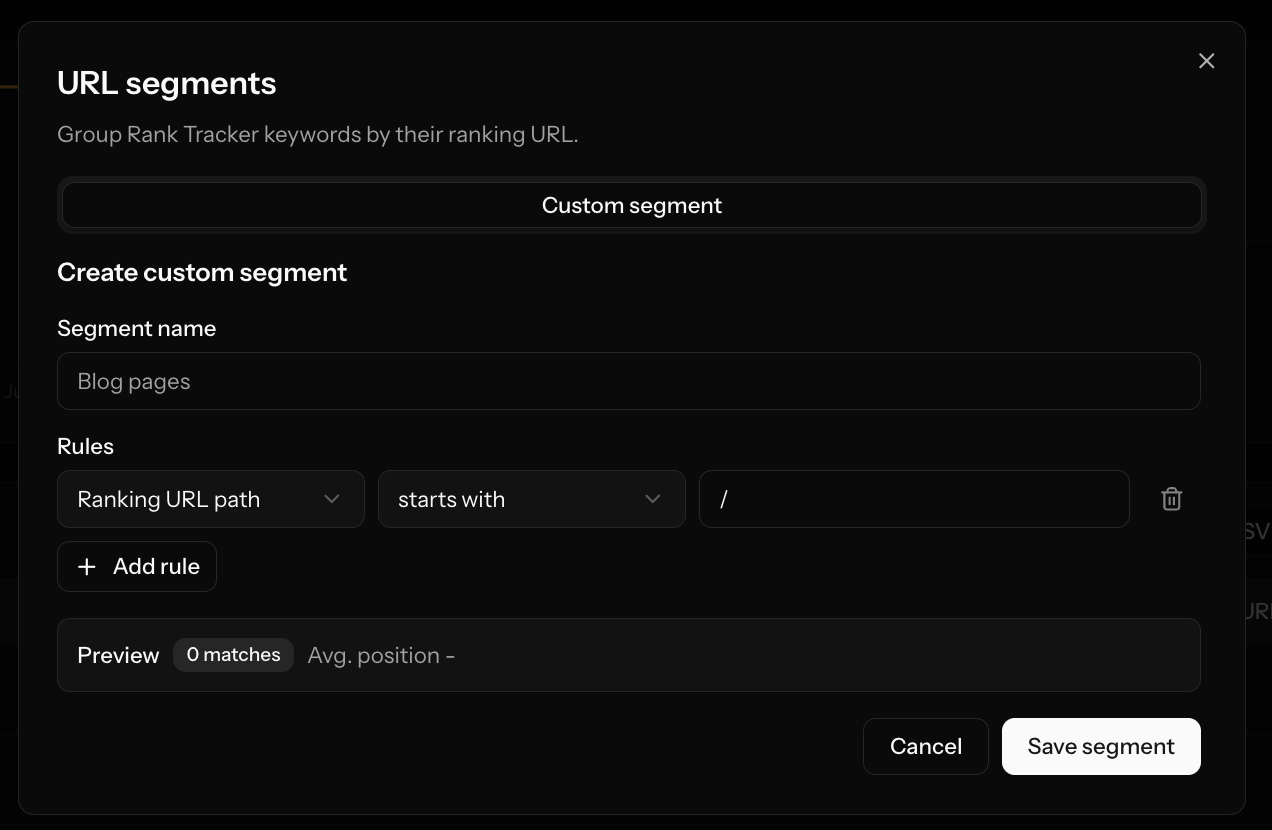Close the URL segments dialog
The height and width of the screenshot is (830, 1272).
pos(1206,61)
